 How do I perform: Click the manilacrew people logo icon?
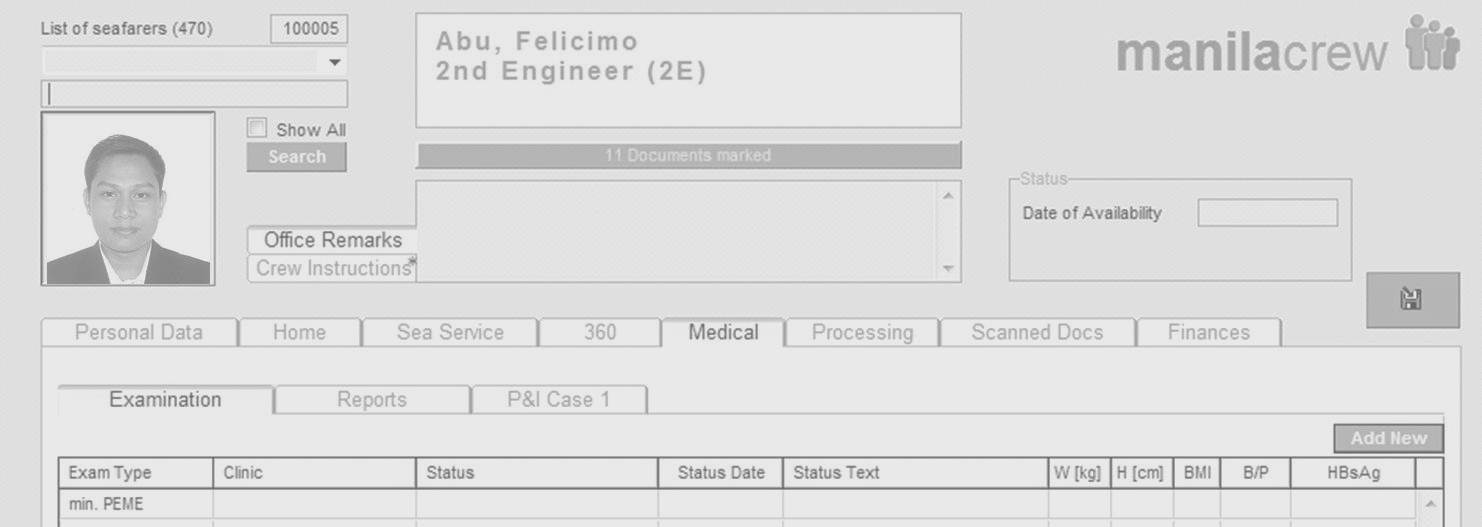pyautogui.click(x=1432, y=45)
